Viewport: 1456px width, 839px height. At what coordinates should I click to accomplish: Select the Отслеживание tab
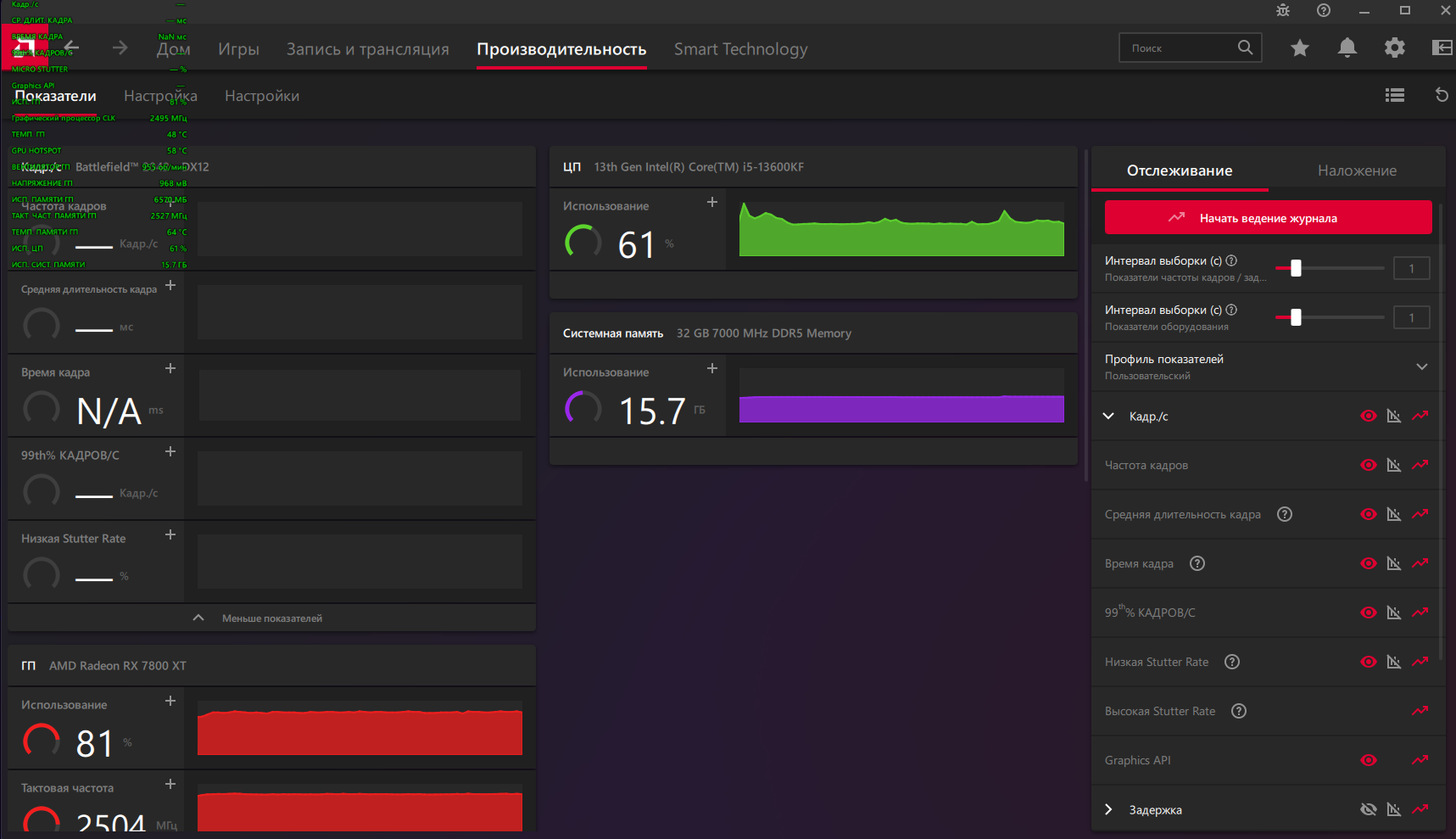click(x=1180, y=171)
